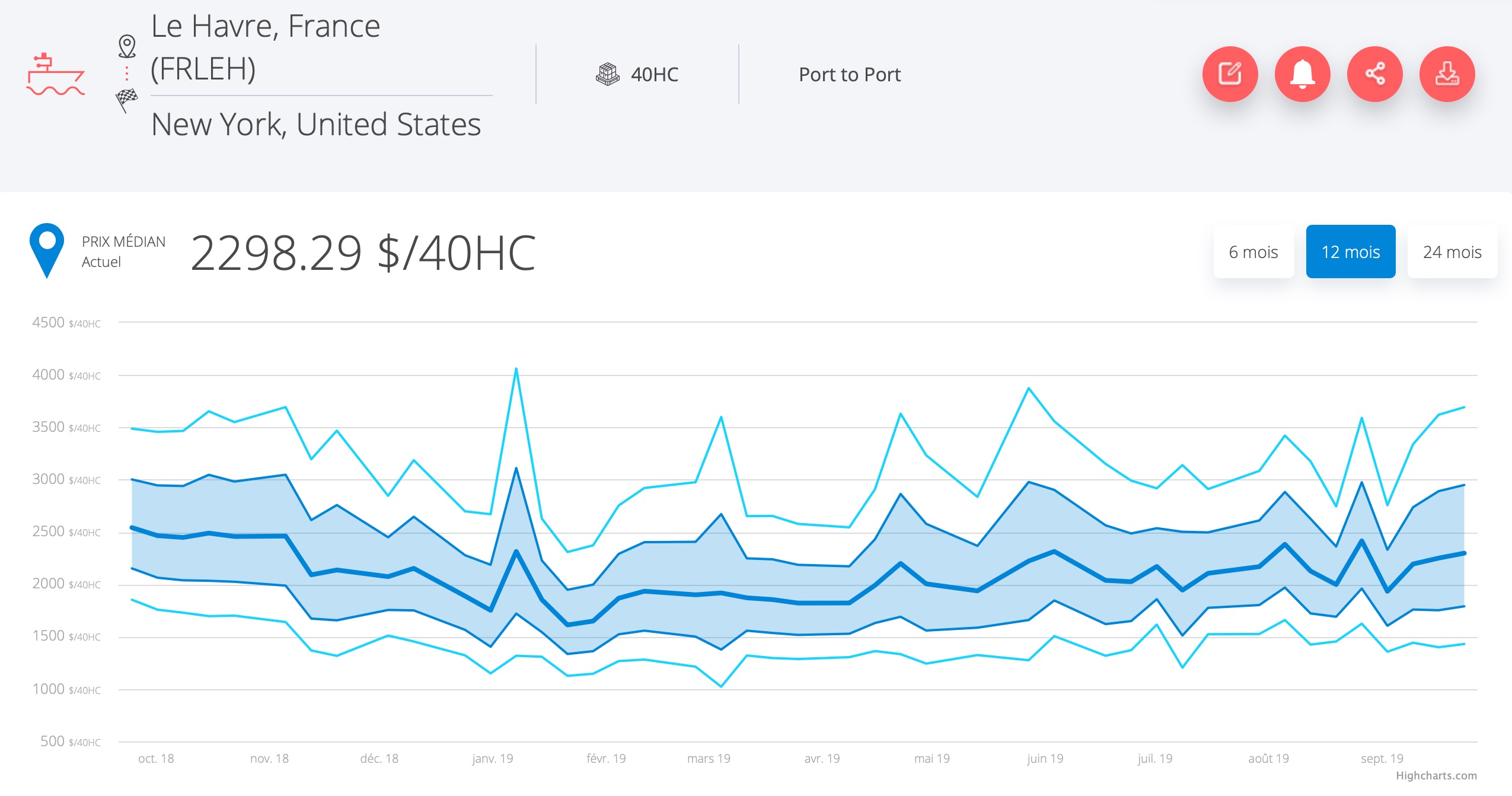Image resolution: width=1512 pixels, height=796 pixels.
Task: Select the 12 mois range
Action: point(1351,251)
